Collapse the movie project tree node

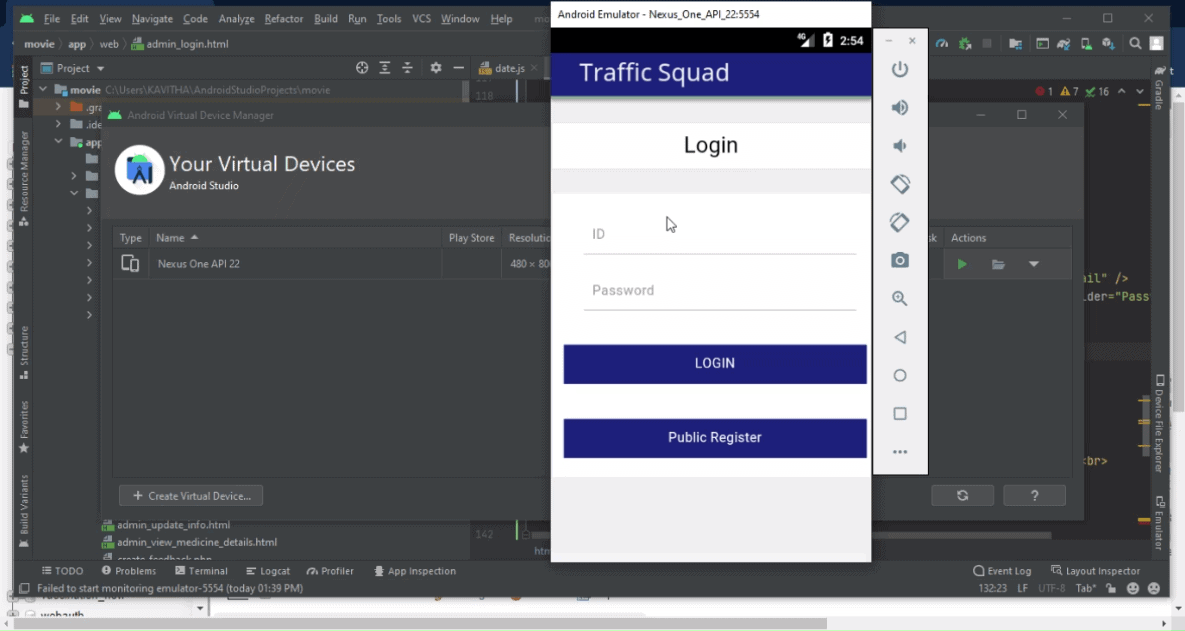pyautogui.click(x=42, y=89)
